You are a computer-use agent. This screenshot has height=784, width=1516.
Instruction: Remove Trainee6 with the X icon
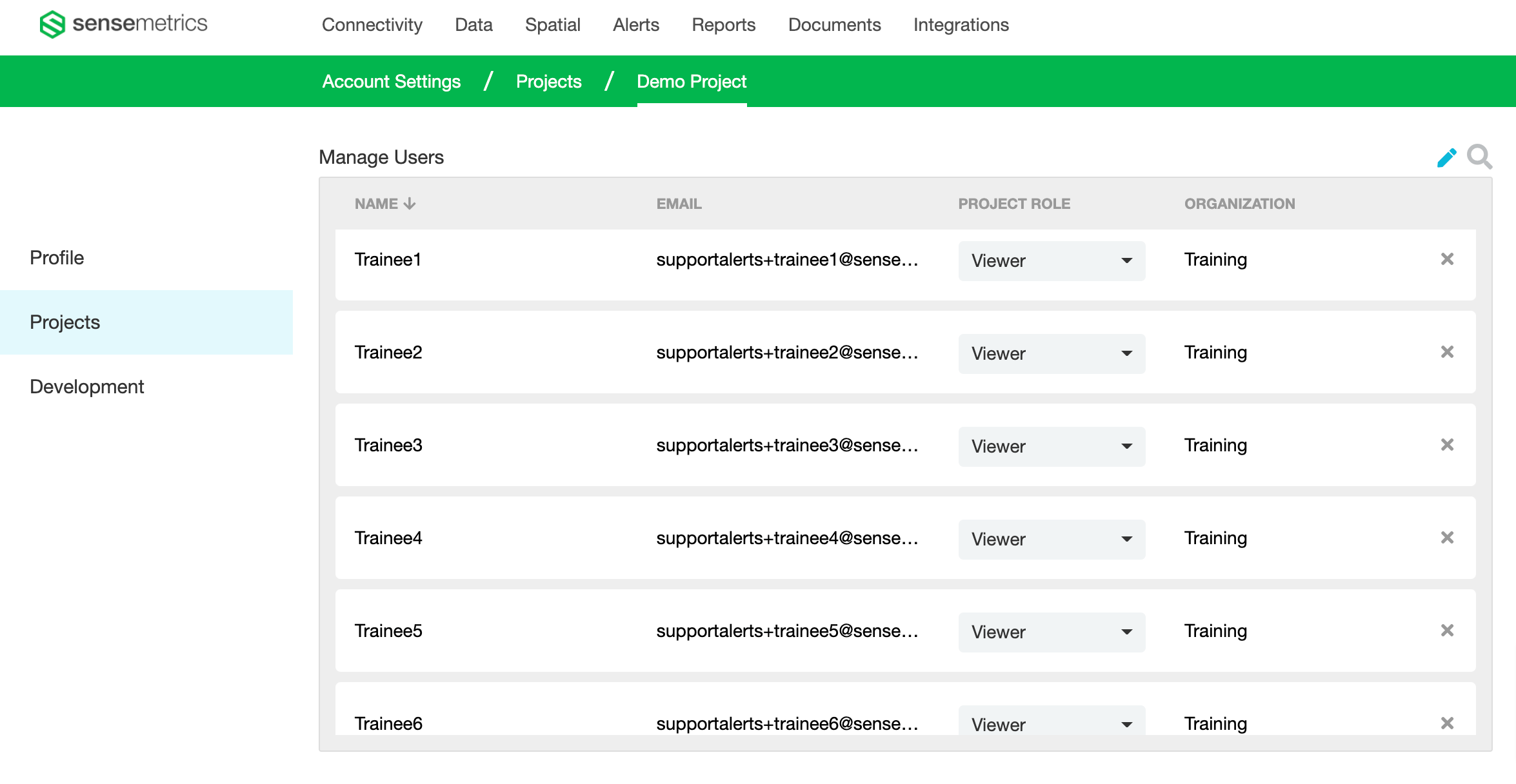coord(1447,723)
